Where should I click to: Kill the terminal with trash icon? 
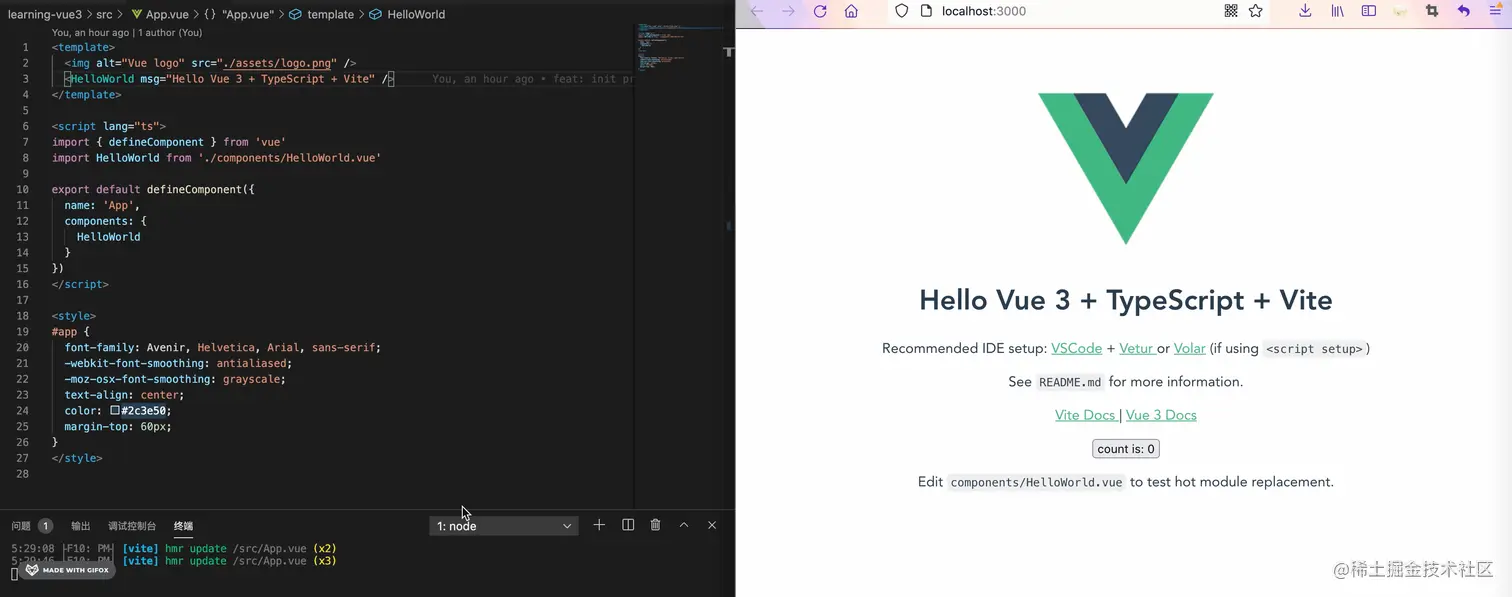[x=656, y=525]
